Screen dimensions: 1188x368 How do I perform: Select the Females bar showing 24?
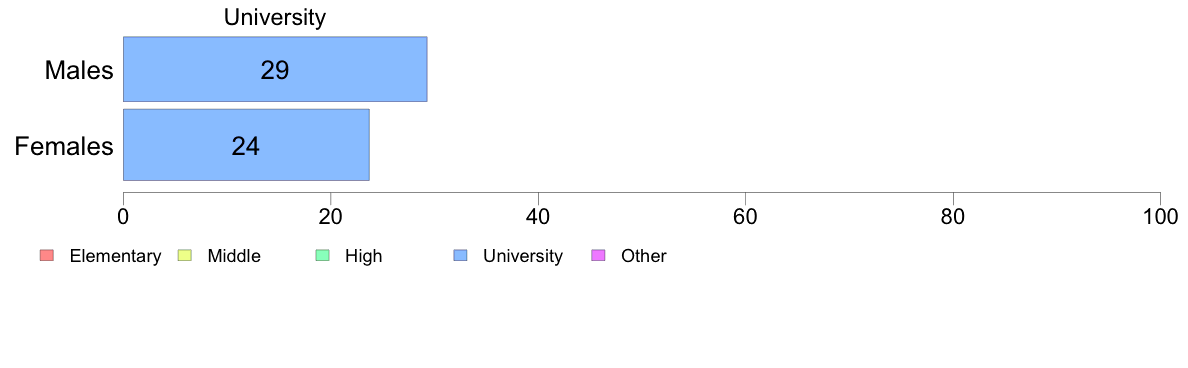246,145
